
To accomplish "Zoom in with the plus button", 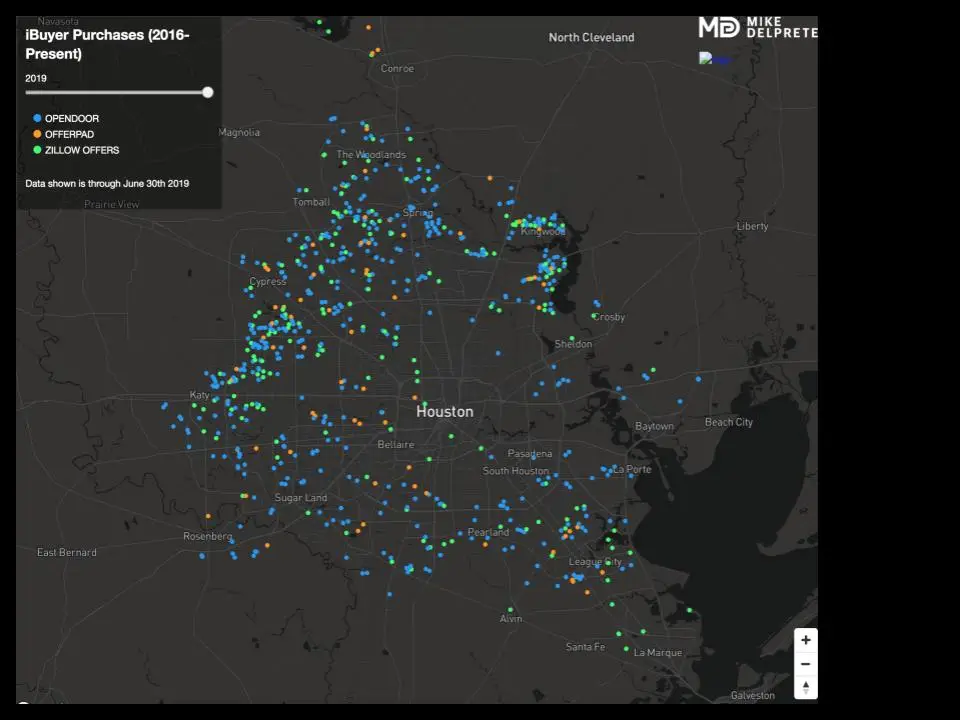I will (x=806, y=640).
